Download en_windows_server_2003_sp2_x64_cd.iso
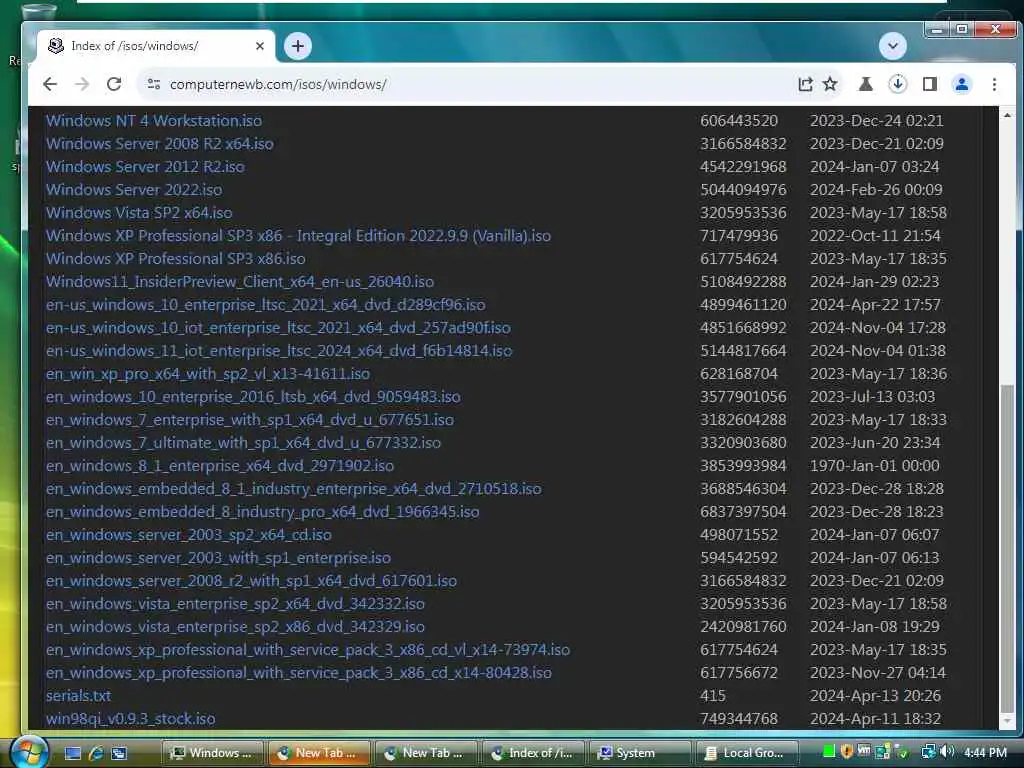This screenshot has height=768, width=1024. point(188,535)
